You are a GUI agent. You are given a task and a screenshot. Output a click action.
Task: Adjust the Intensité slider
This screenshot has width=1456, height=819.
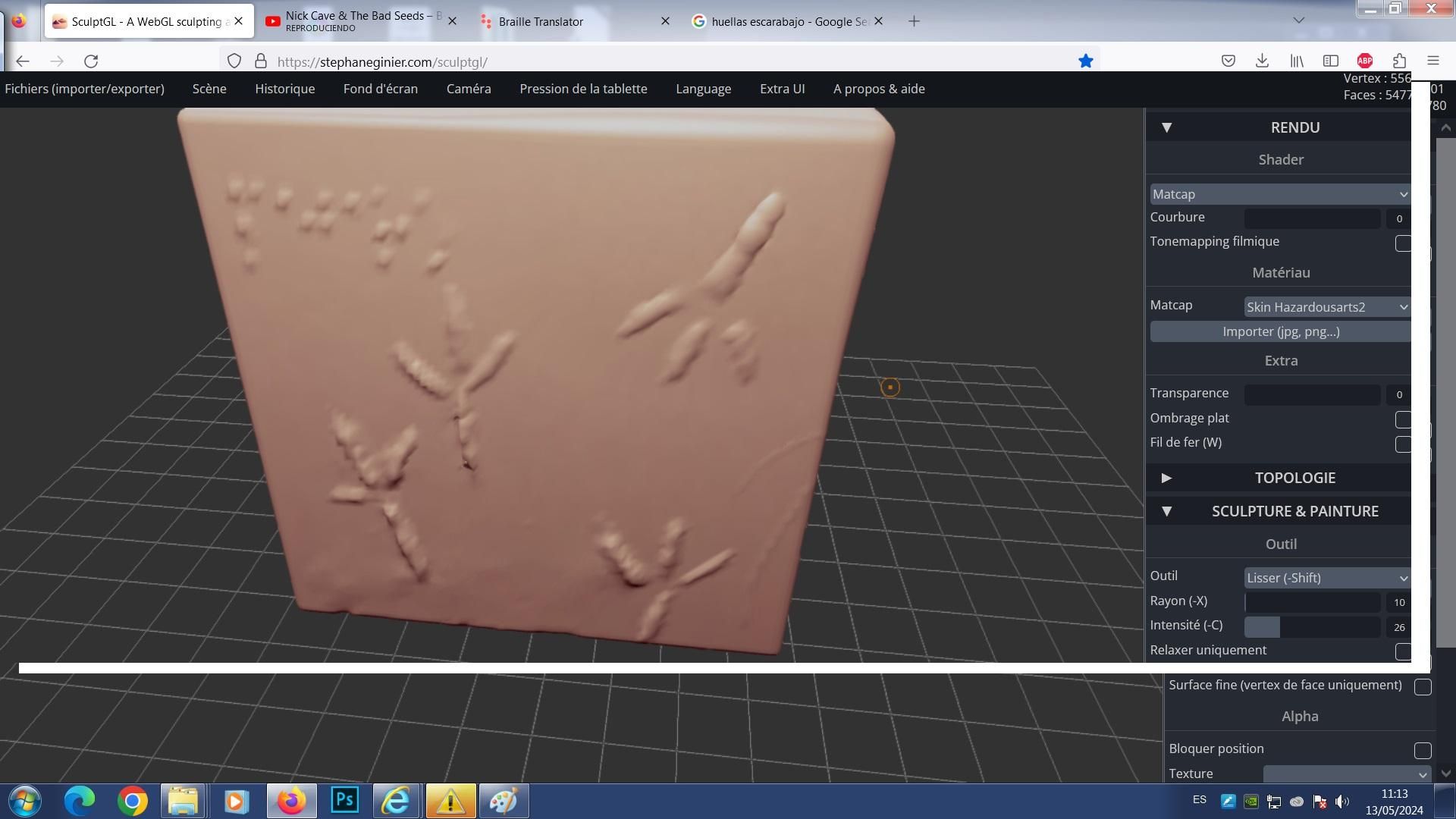coord(1312,626)
